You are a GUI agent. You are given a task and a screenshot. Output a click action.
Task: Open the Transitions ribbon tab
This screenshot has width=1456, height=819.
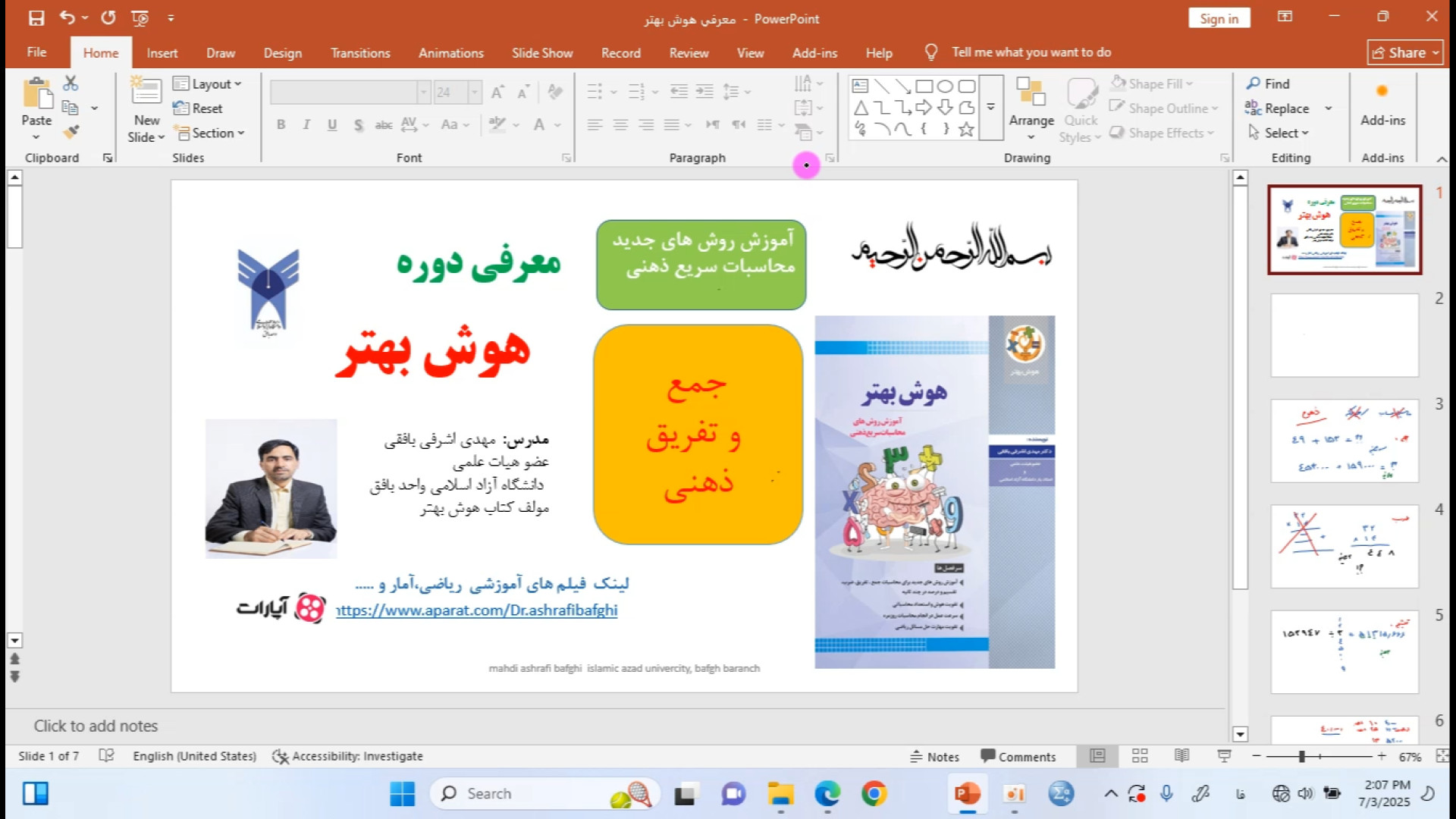coord(359,53)
